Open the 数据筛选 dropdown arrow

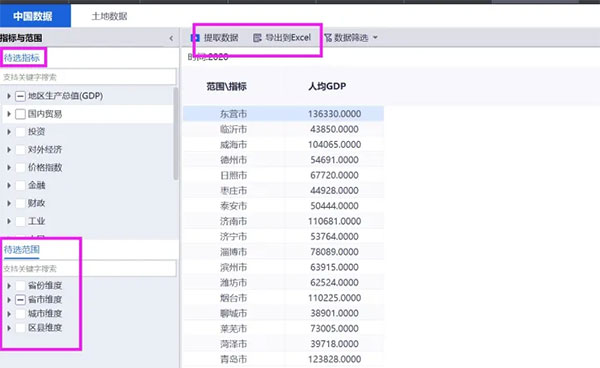(375, 37)
